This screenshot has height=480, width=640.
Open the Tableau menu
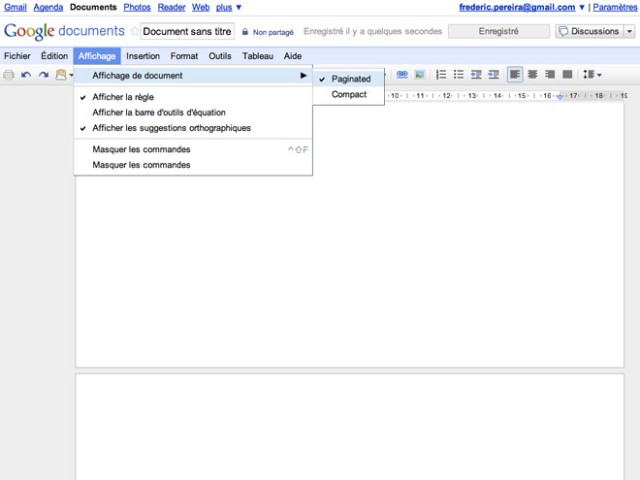coord(258,56)
